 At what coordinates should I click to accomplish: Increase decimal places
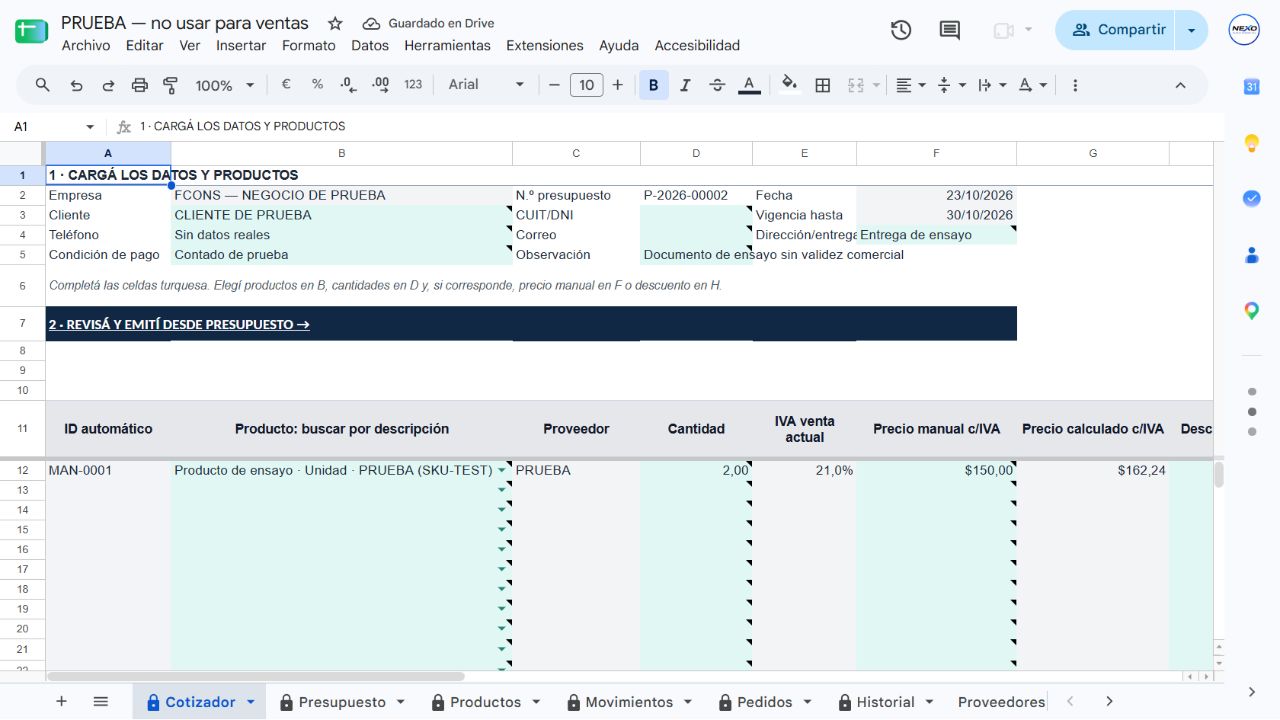pos(380,85)
